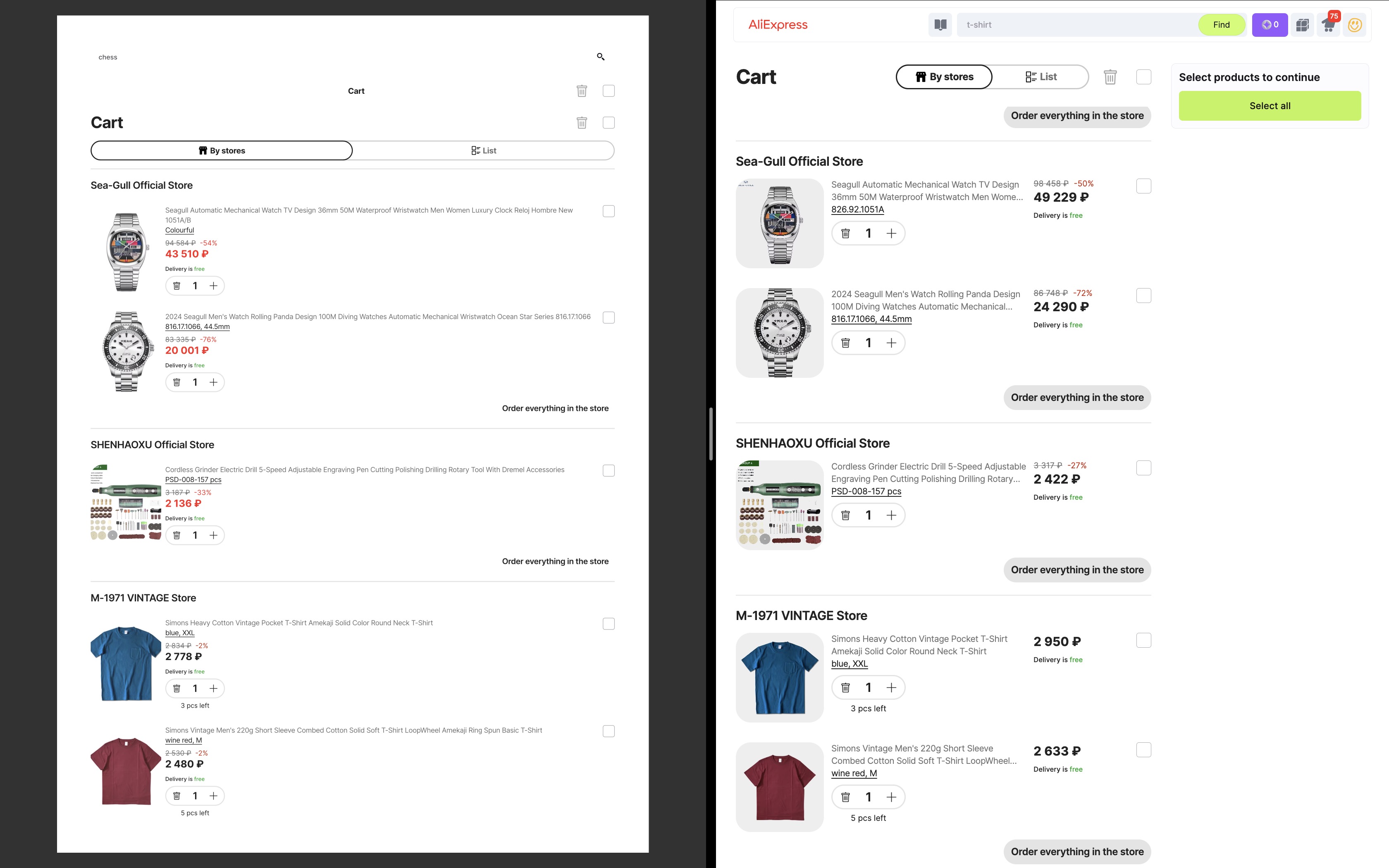1389x868 pixels.
Task: Open the smiley profile icon
Action: [x=1355, y=25]
